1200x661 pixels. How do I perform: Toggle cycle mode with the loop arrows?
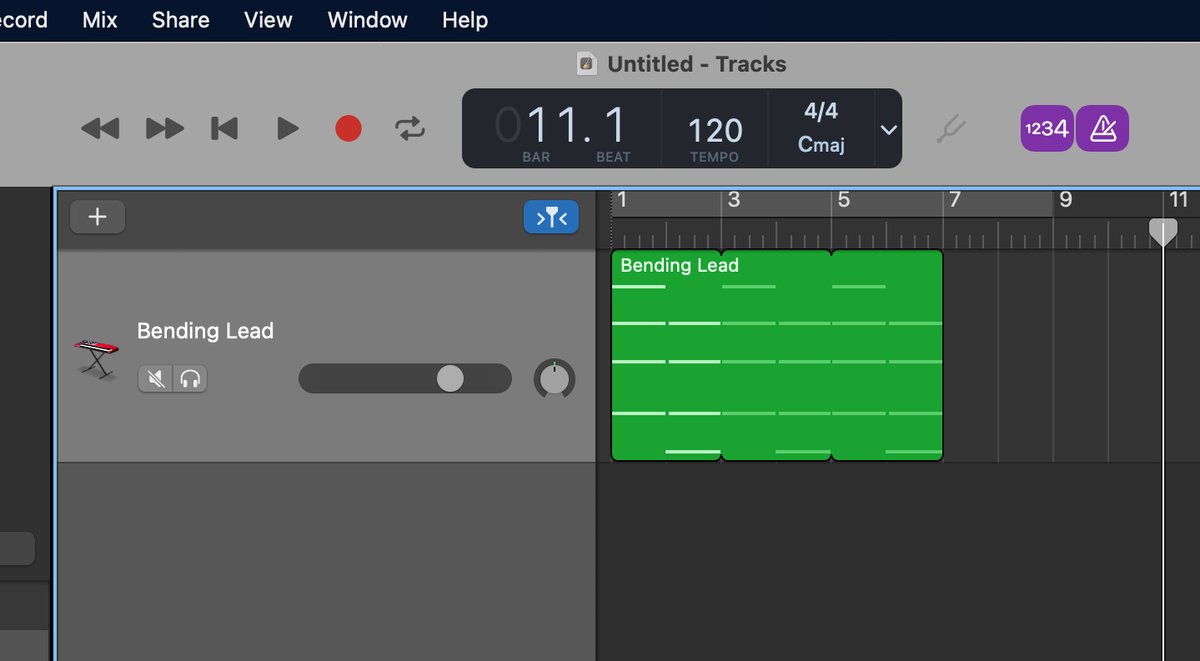click(x=409, y=128)
